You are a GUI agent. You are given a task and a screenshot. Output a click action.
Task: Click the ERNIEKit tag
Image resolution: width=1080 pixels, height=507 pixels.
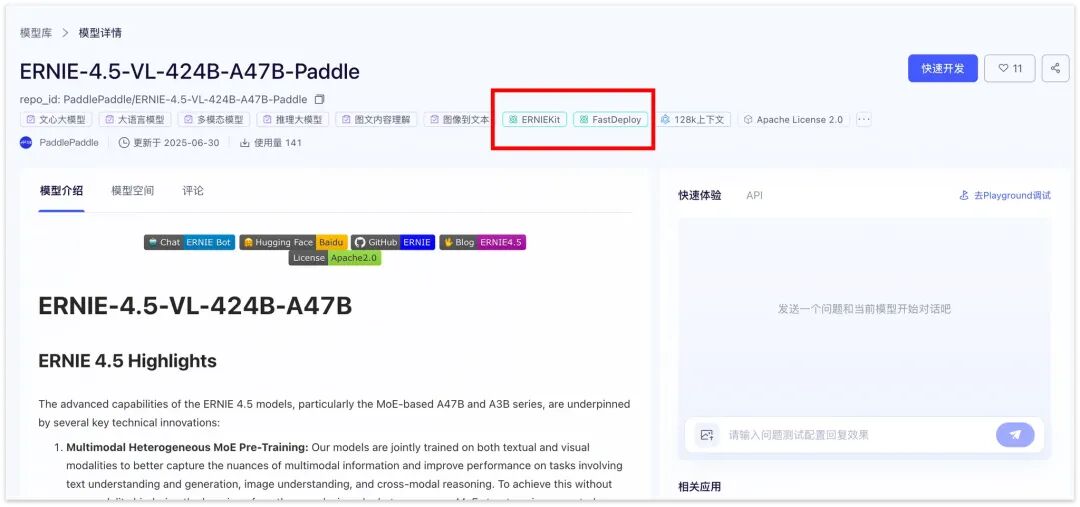(534, 119)
